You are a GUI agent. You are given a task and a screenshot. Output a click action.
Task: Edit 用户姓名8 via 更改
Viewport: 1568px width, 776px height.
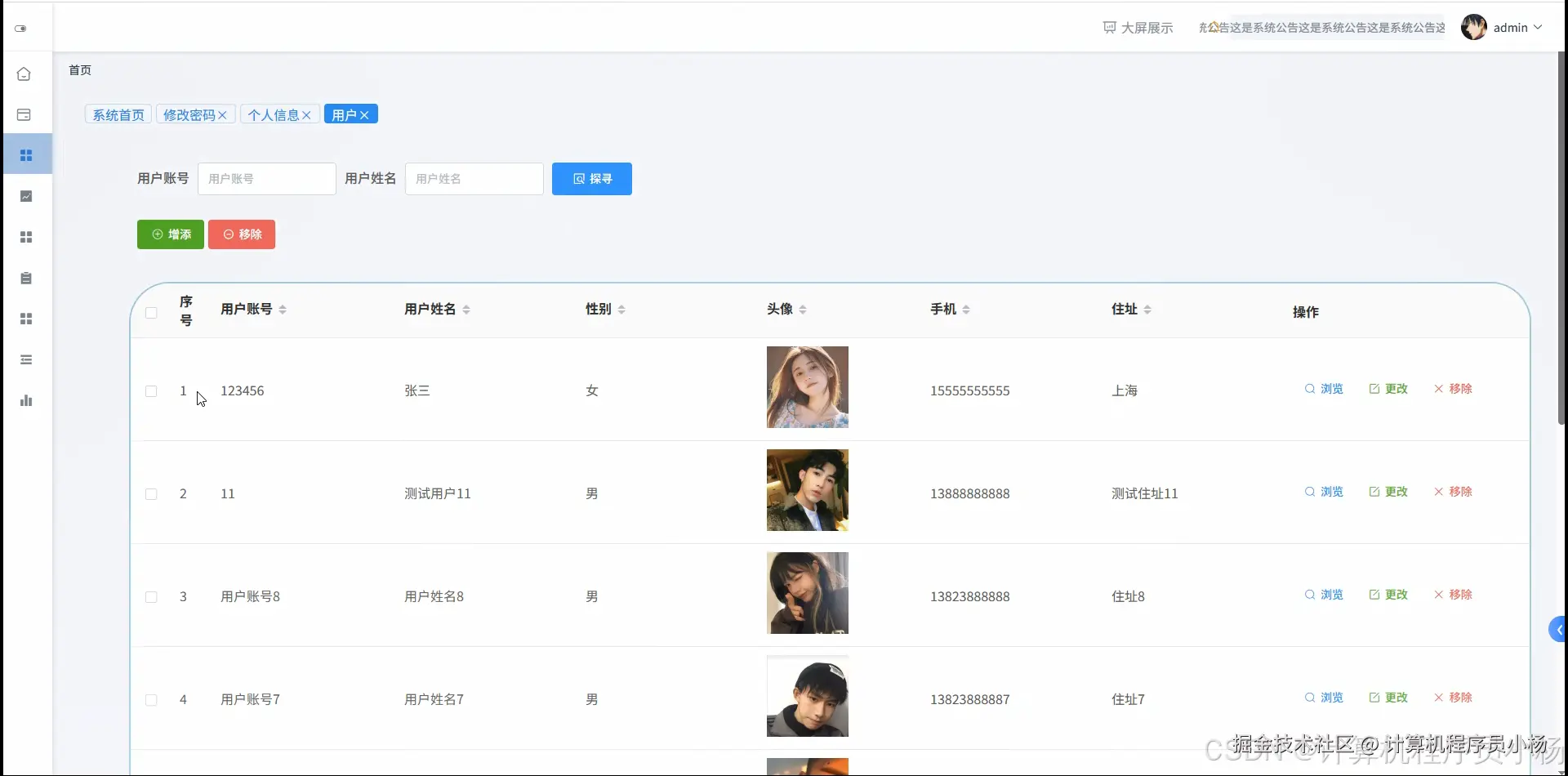1388,595
